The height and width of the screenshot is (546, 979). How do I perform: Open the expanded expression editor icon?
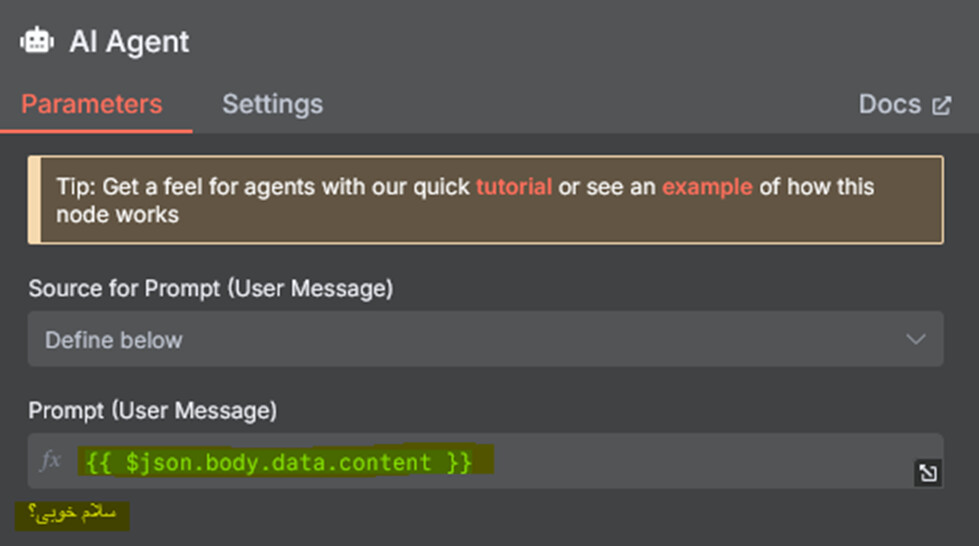coord(928,473)
